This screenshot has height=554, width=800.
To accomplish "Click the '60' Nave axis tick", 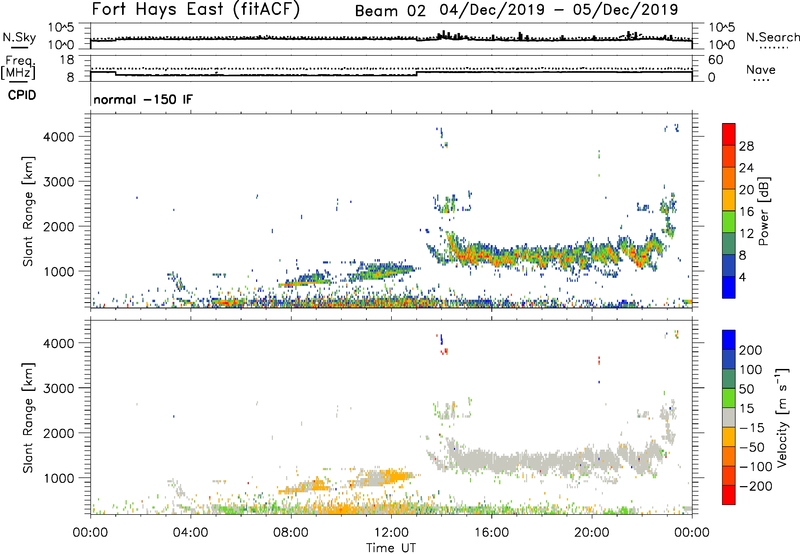I will click(715, 60).
